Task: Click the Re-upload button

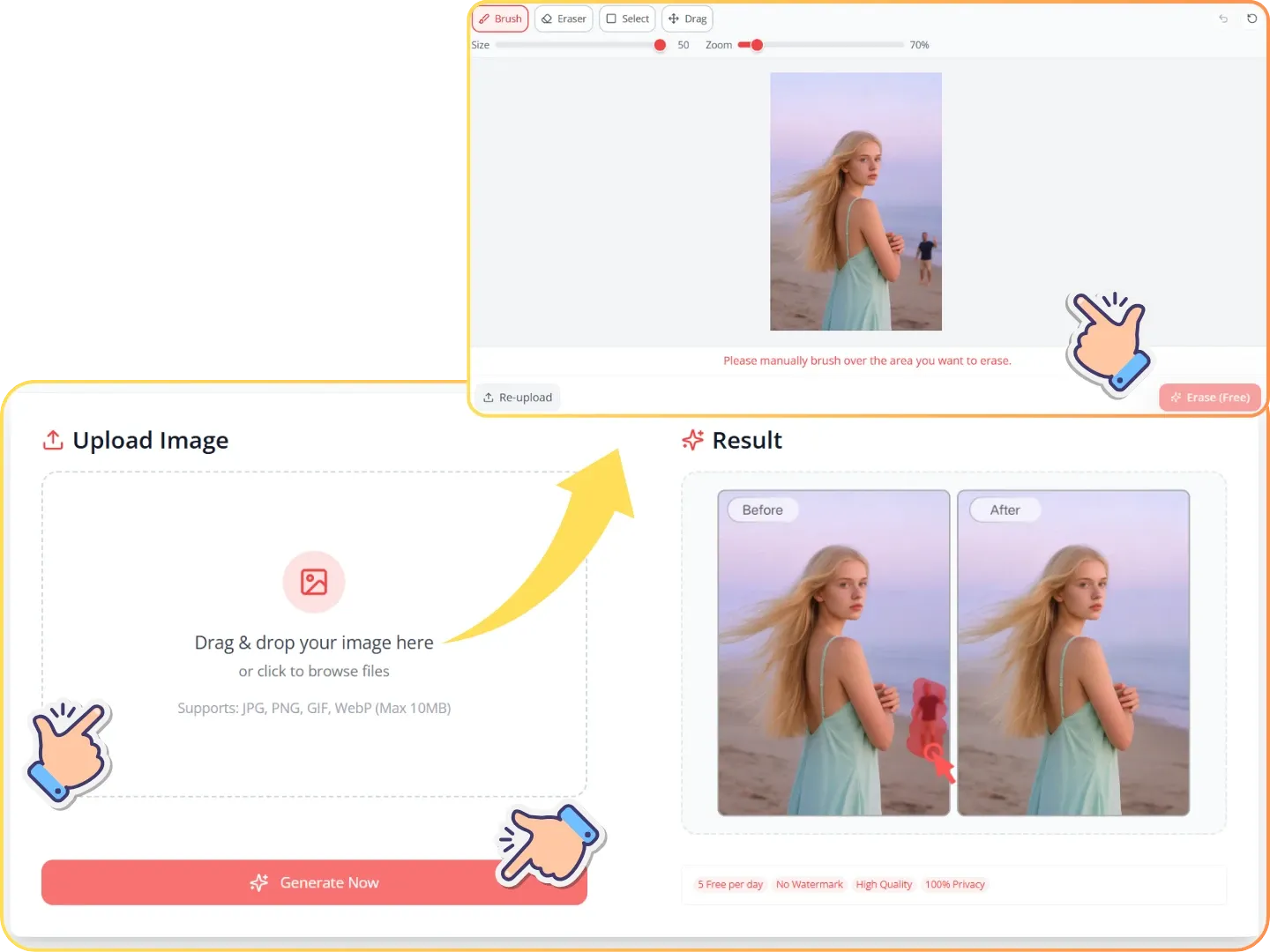Action: point(518,398)
